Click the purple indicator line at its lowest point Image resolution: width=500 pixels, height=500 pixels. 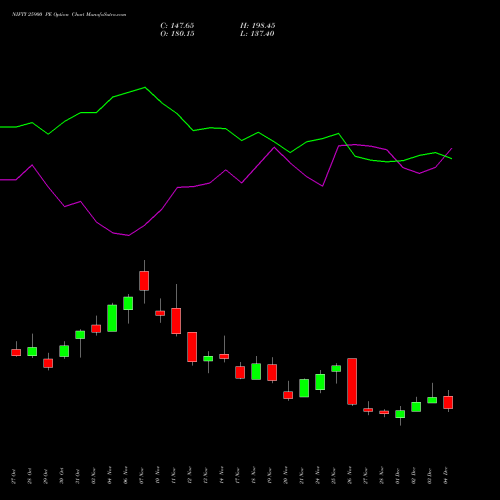(x=129, y=235)
